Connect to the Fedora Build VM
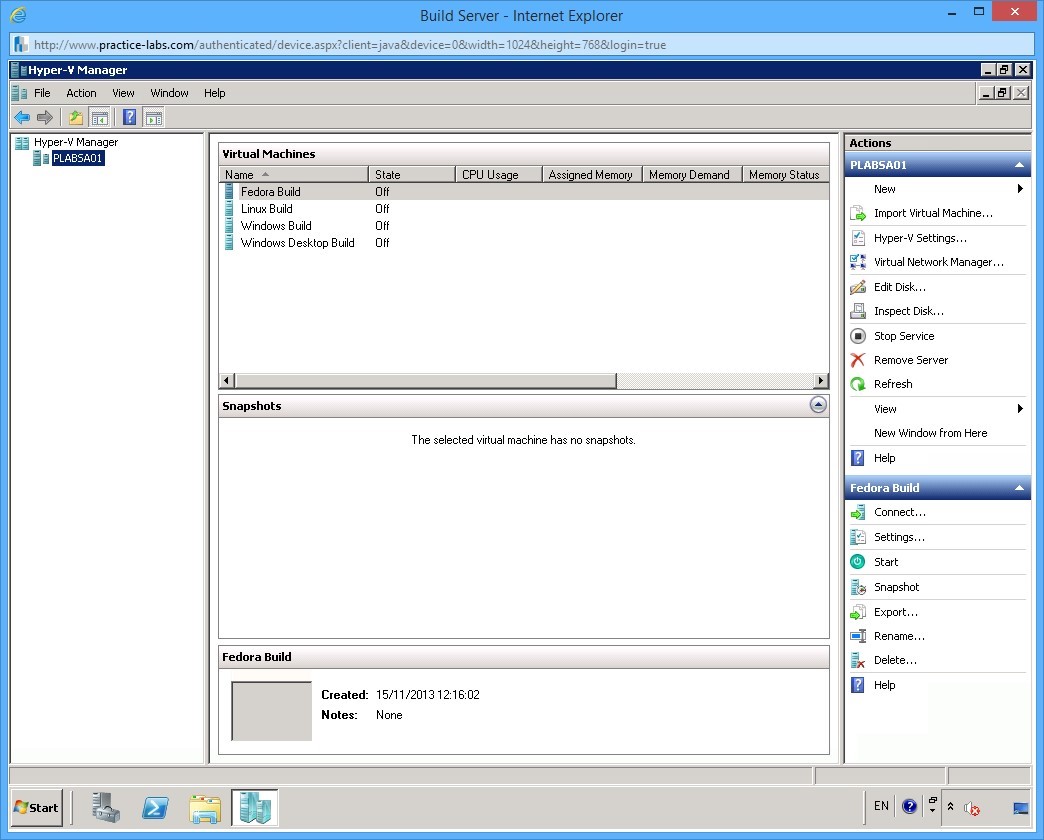 point(899,512)
